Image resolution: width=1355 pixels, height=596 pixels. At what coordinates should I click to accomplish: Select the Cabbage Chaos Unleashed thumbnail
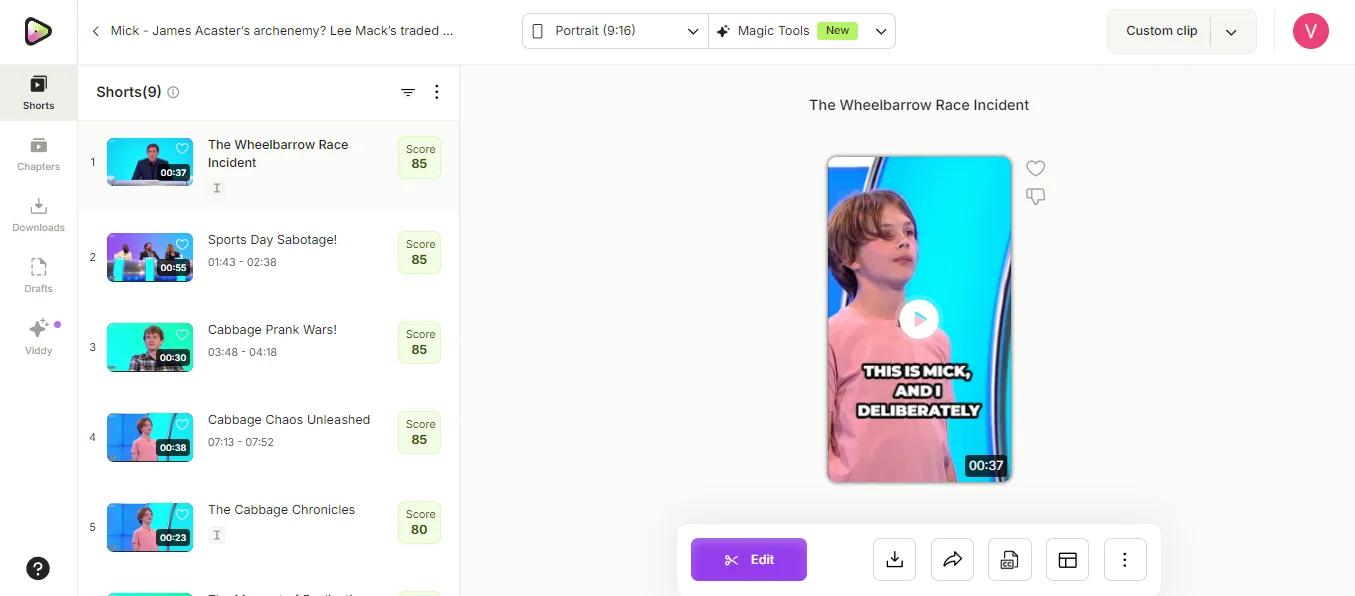(150, 437)
